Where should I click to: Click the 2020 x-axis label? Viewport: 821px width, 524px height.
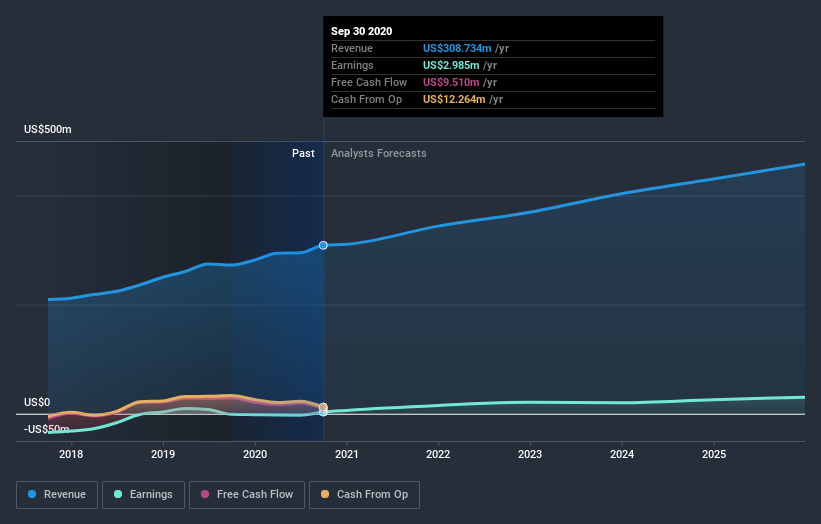[x=255, y=454]
